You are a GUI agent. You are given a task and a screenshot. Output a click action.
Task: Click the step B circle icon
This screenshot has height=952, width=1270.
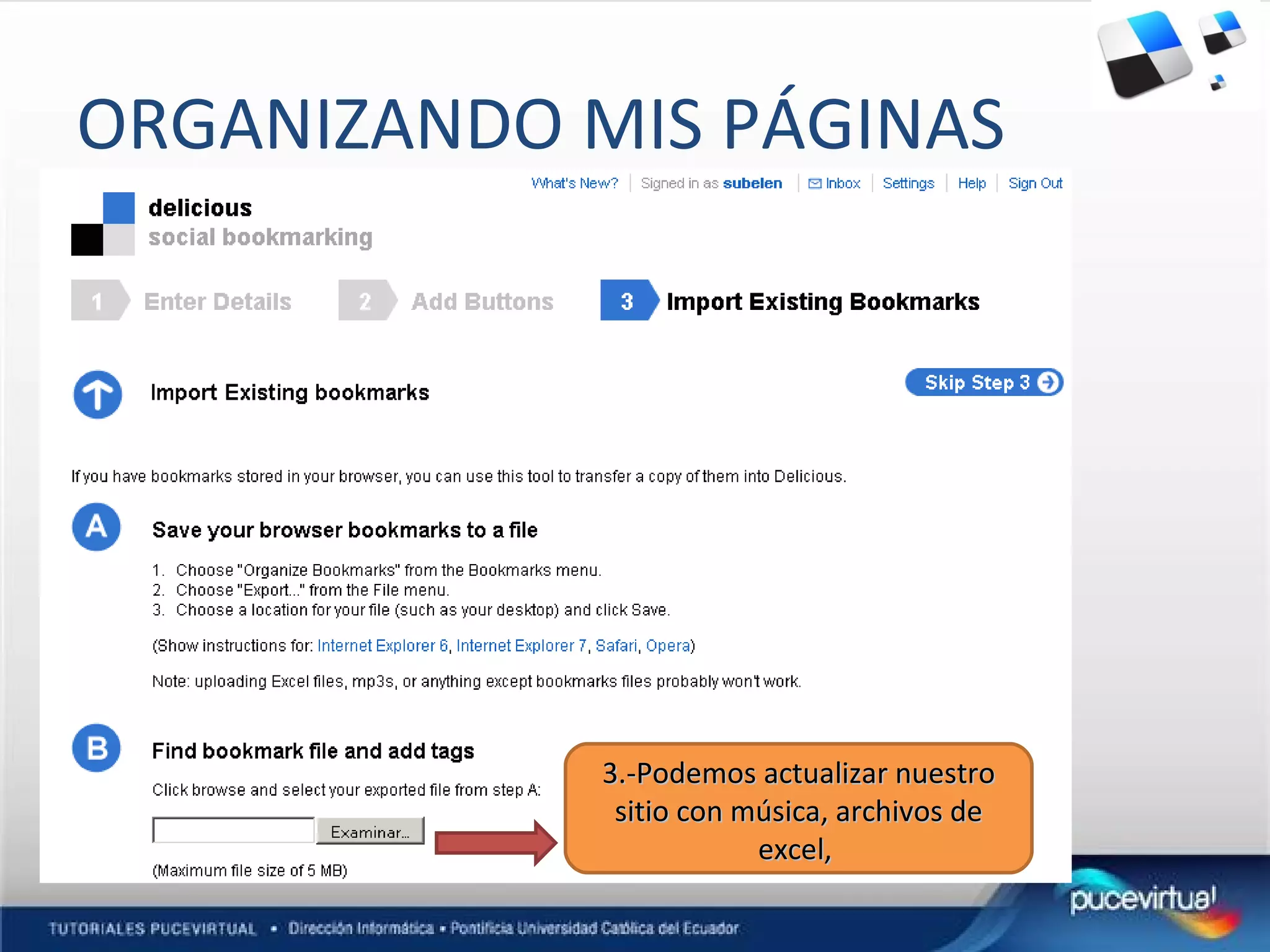coord(96,747)
